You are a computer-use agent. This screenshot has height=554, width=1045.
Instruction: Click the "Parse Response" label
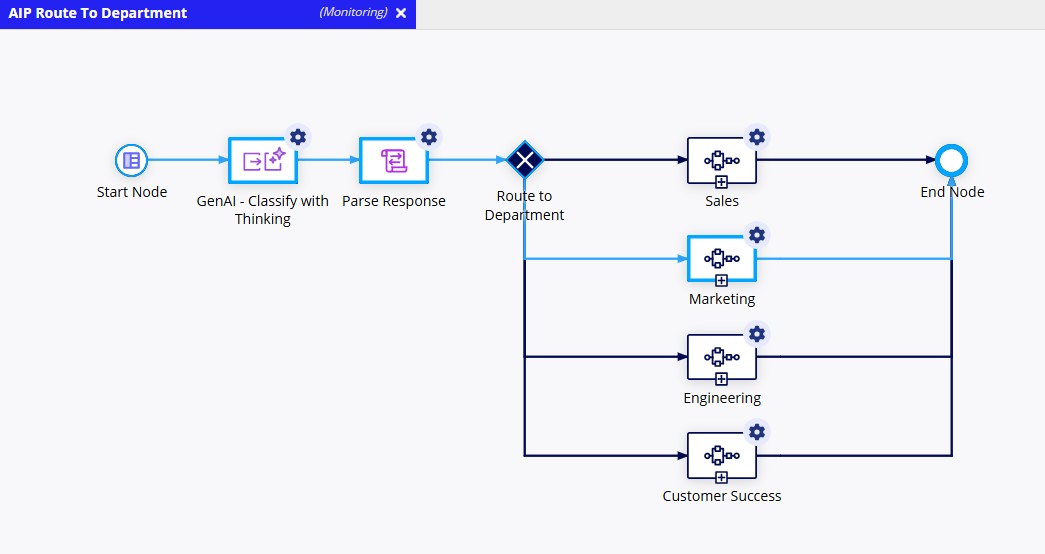394,201
